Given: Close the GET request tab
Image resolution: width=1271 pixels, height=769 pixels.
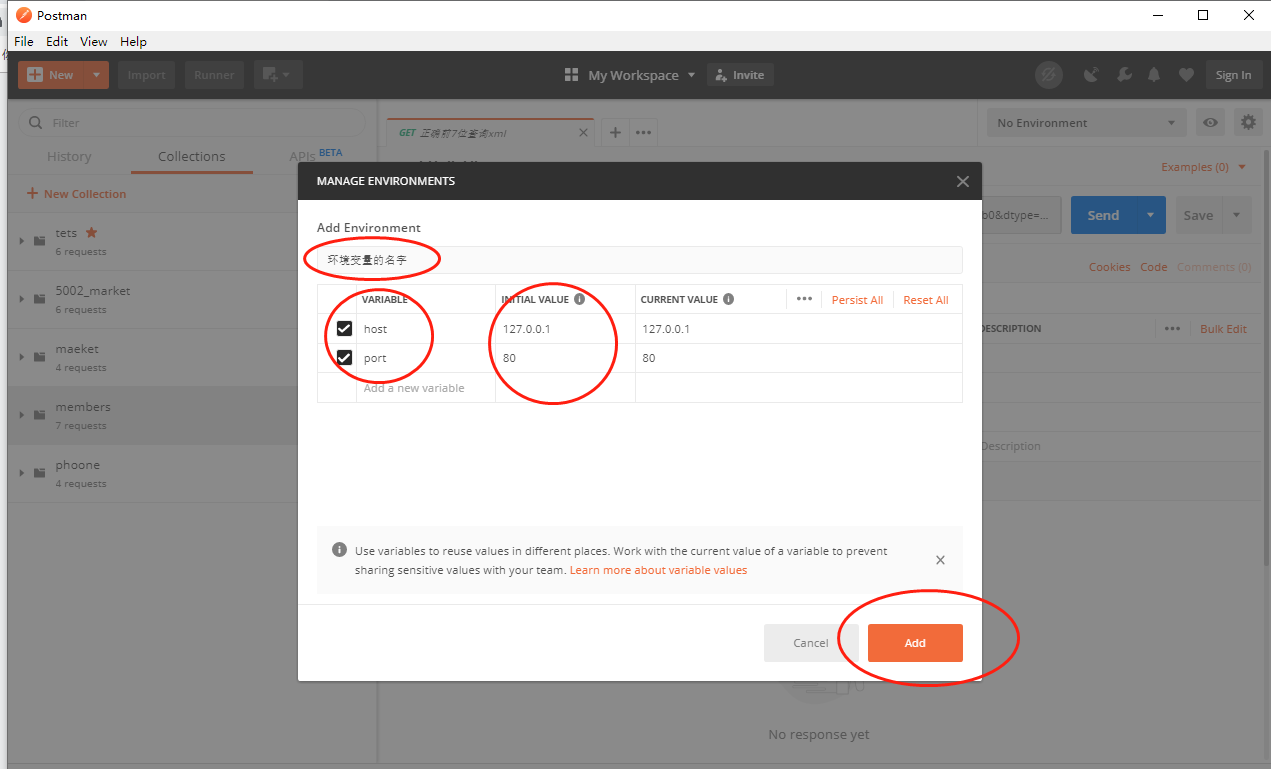Looking at the screenshot, I should 583,132.
